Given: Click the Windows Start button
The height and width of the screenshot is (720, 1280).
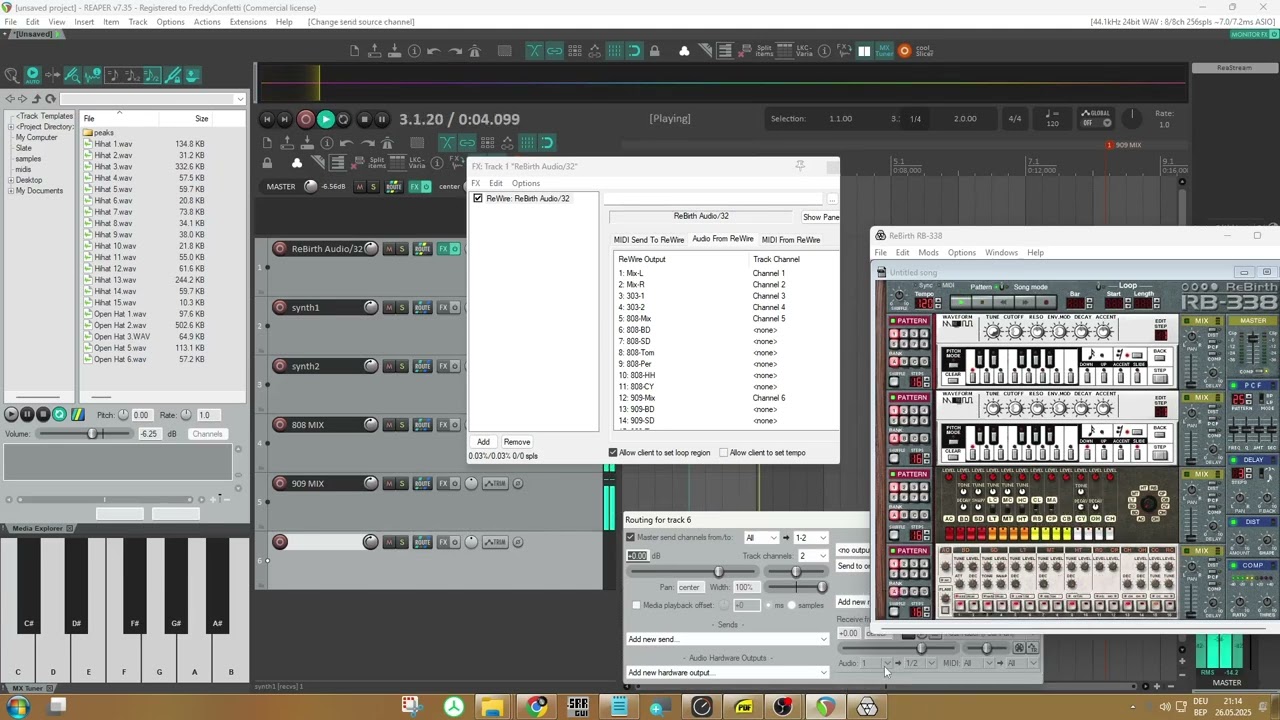Looking at the screenshot, I should 17,707.
